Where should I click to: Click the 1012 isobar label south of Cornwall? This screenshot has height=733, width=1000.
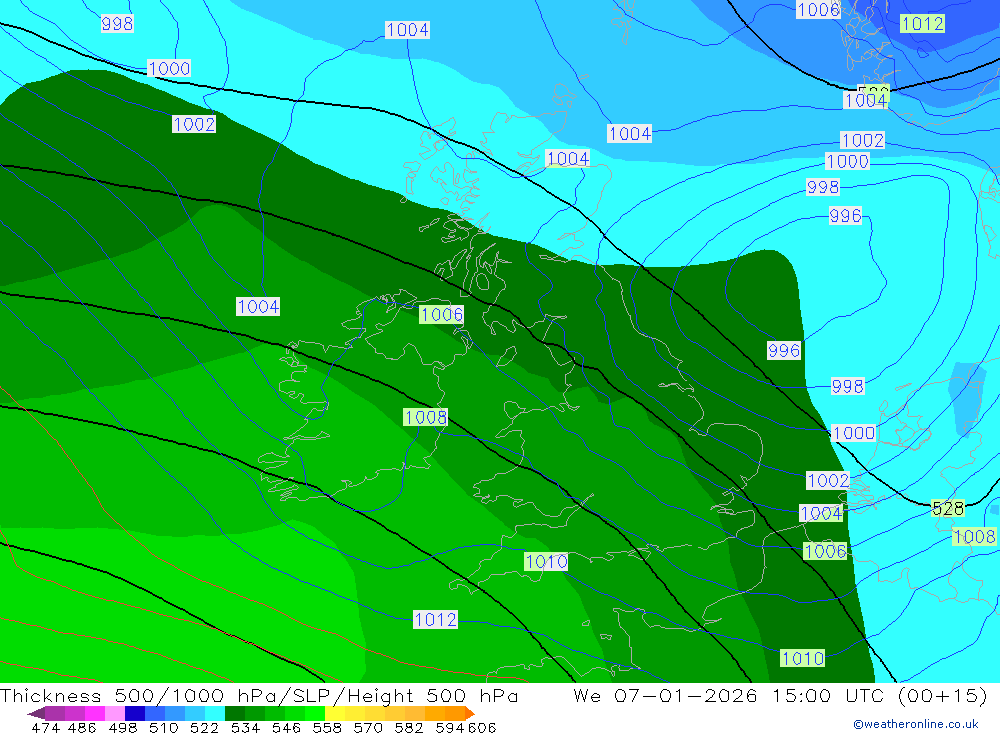(435, 619)
